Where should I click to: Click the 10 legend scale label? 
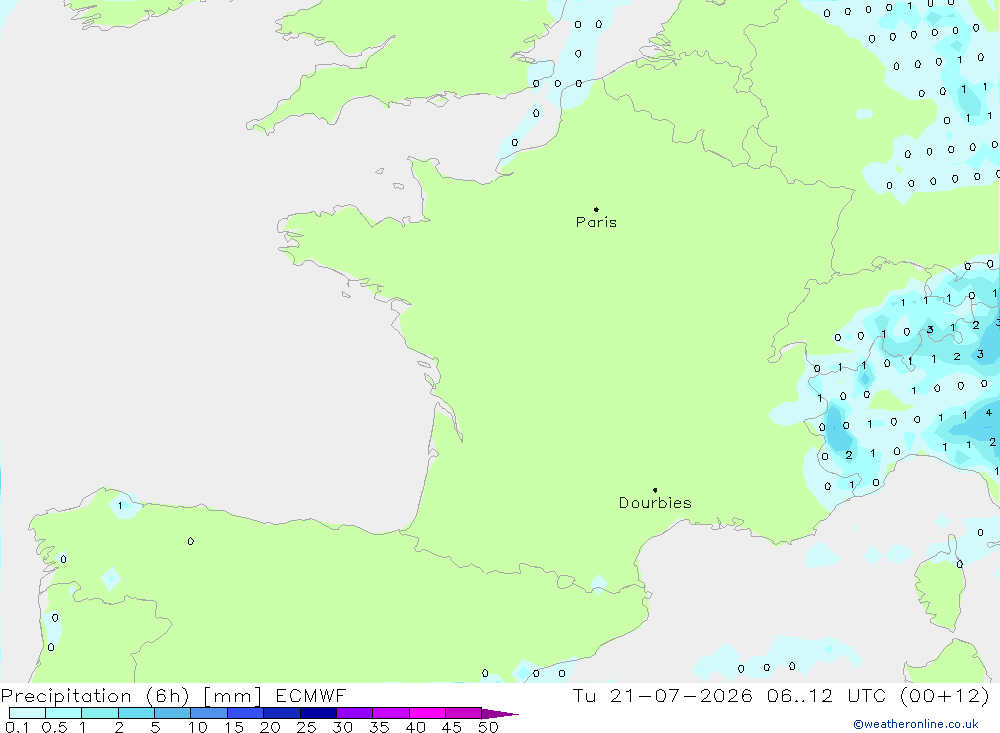(x=198, y=727)
